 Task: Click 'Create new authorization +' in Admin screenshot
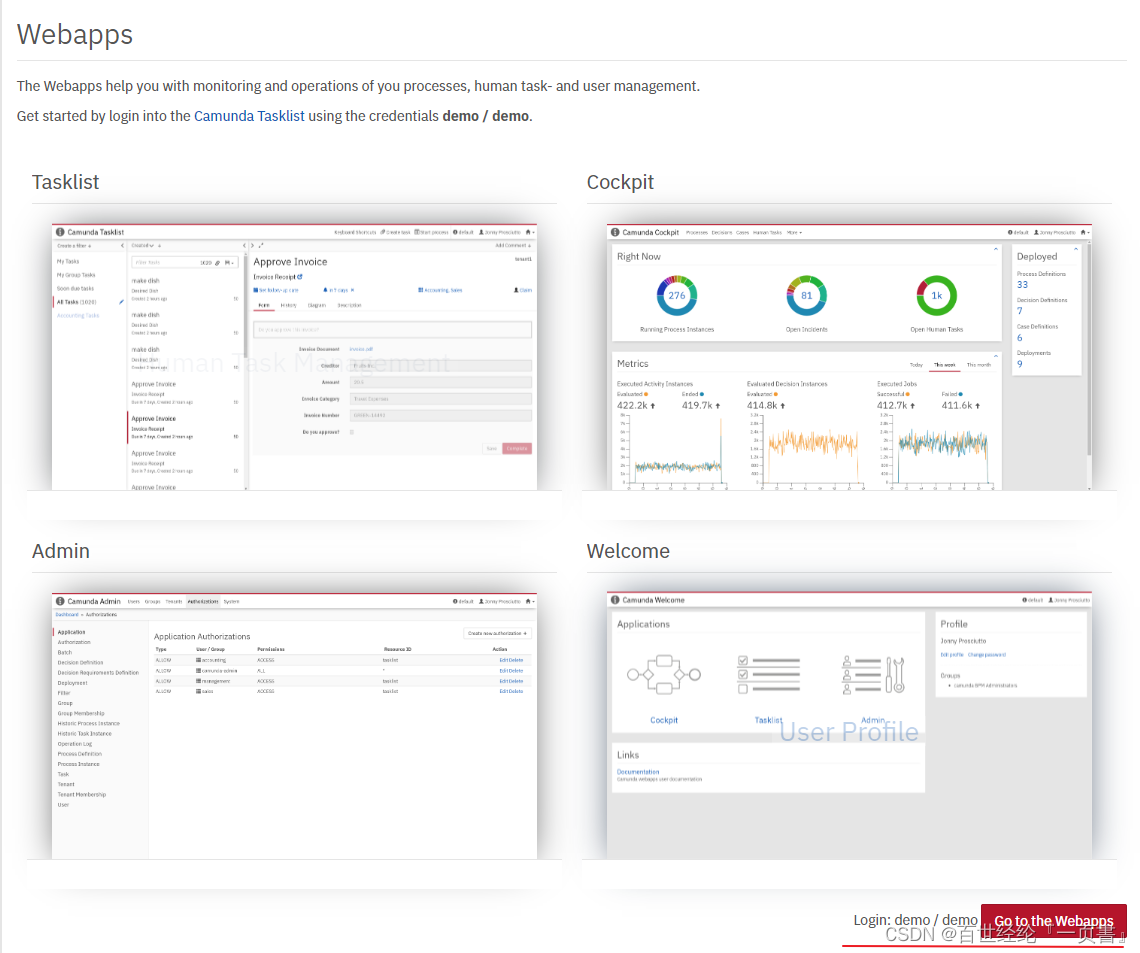498,633
